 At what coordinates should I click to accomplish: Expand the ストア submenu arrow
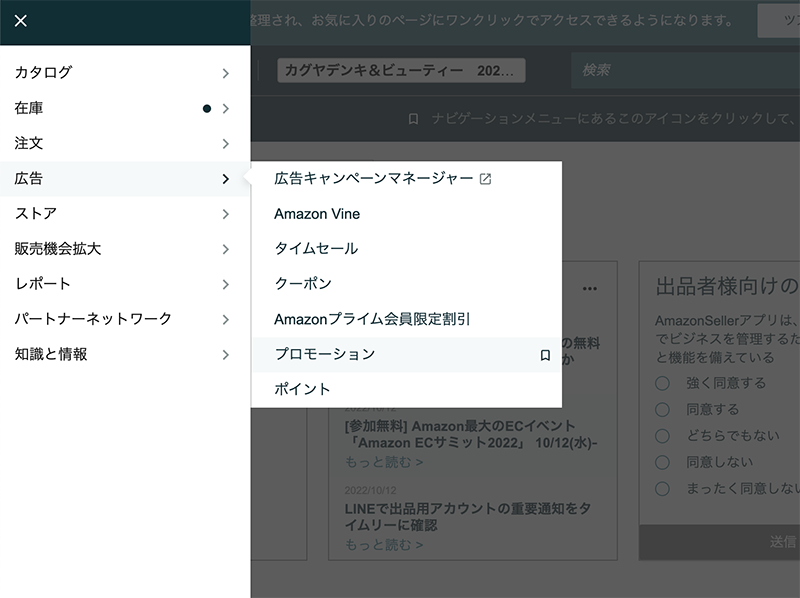point(226,214)
